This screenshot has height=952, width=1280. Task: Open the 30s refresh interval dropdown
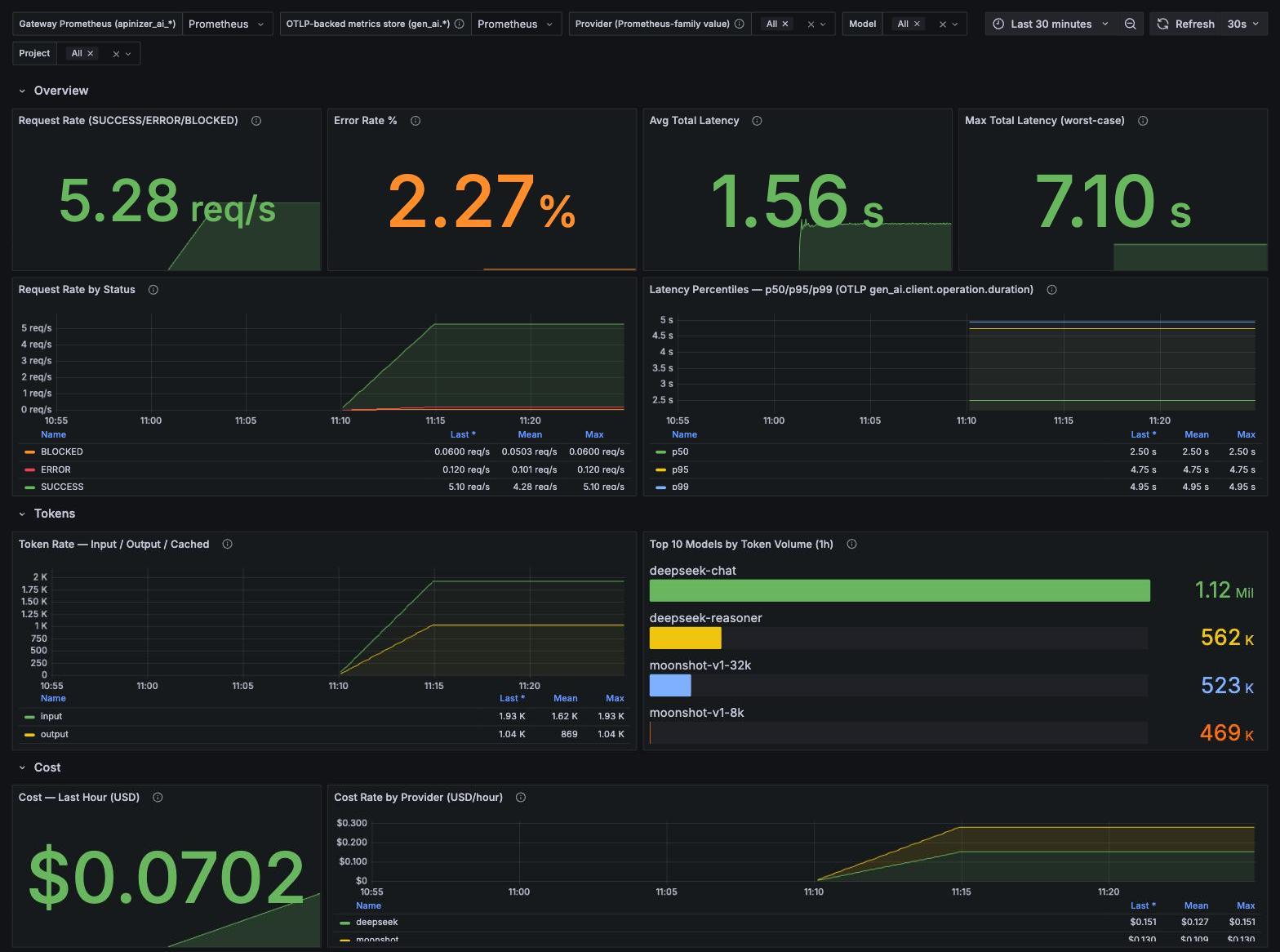pos(1243,24)
